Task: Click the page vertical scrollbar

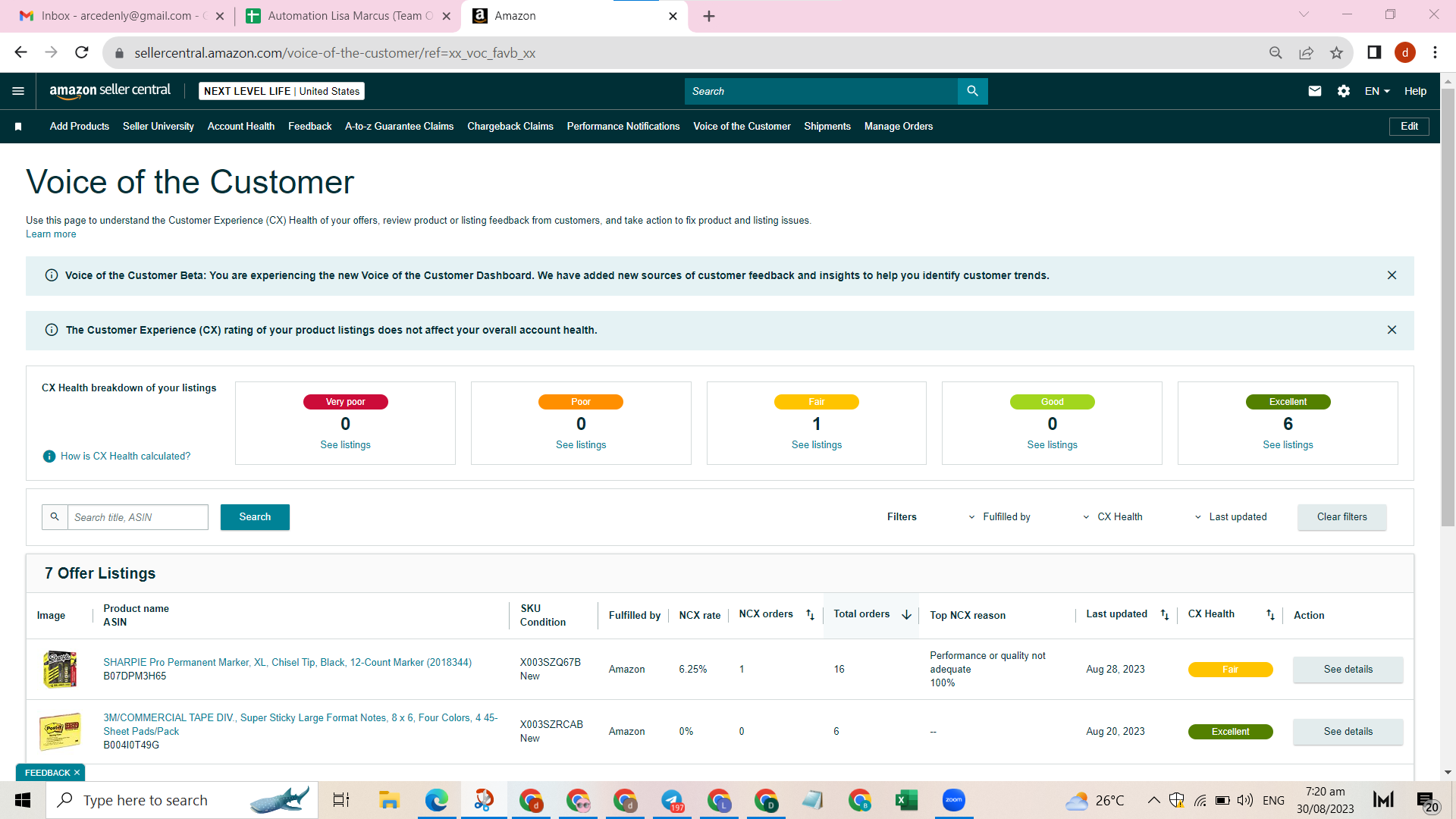Action: pos(1448,307)
